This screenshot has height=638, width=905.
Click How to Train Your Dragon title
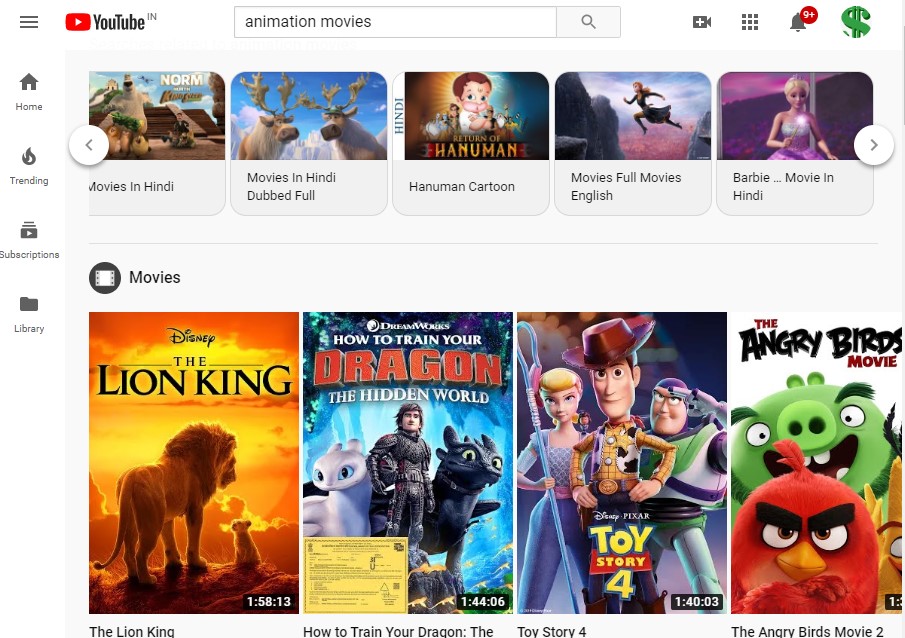398,632
